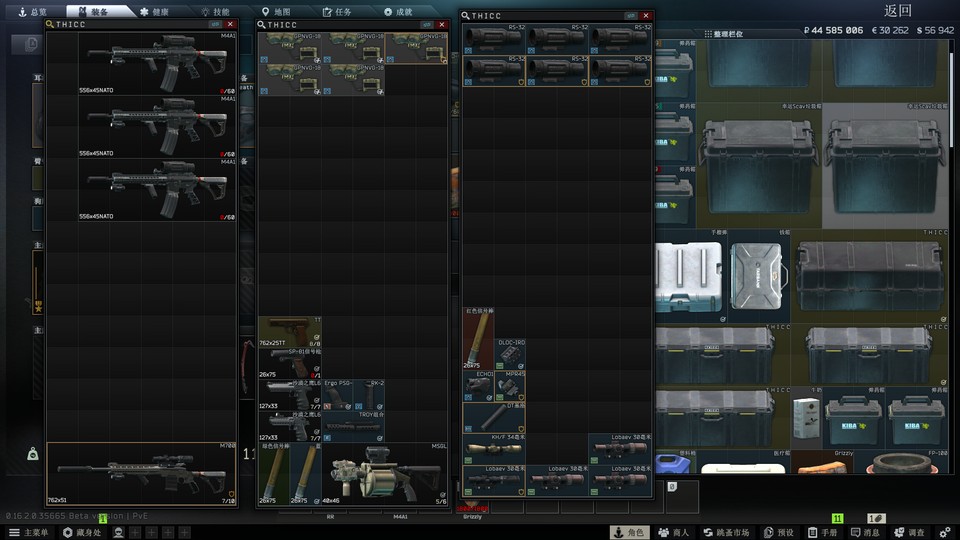This screenshot has height=540, width=960.
Task: Click the M4A1 quick-slot label at bottom
Action: point(400,517)
